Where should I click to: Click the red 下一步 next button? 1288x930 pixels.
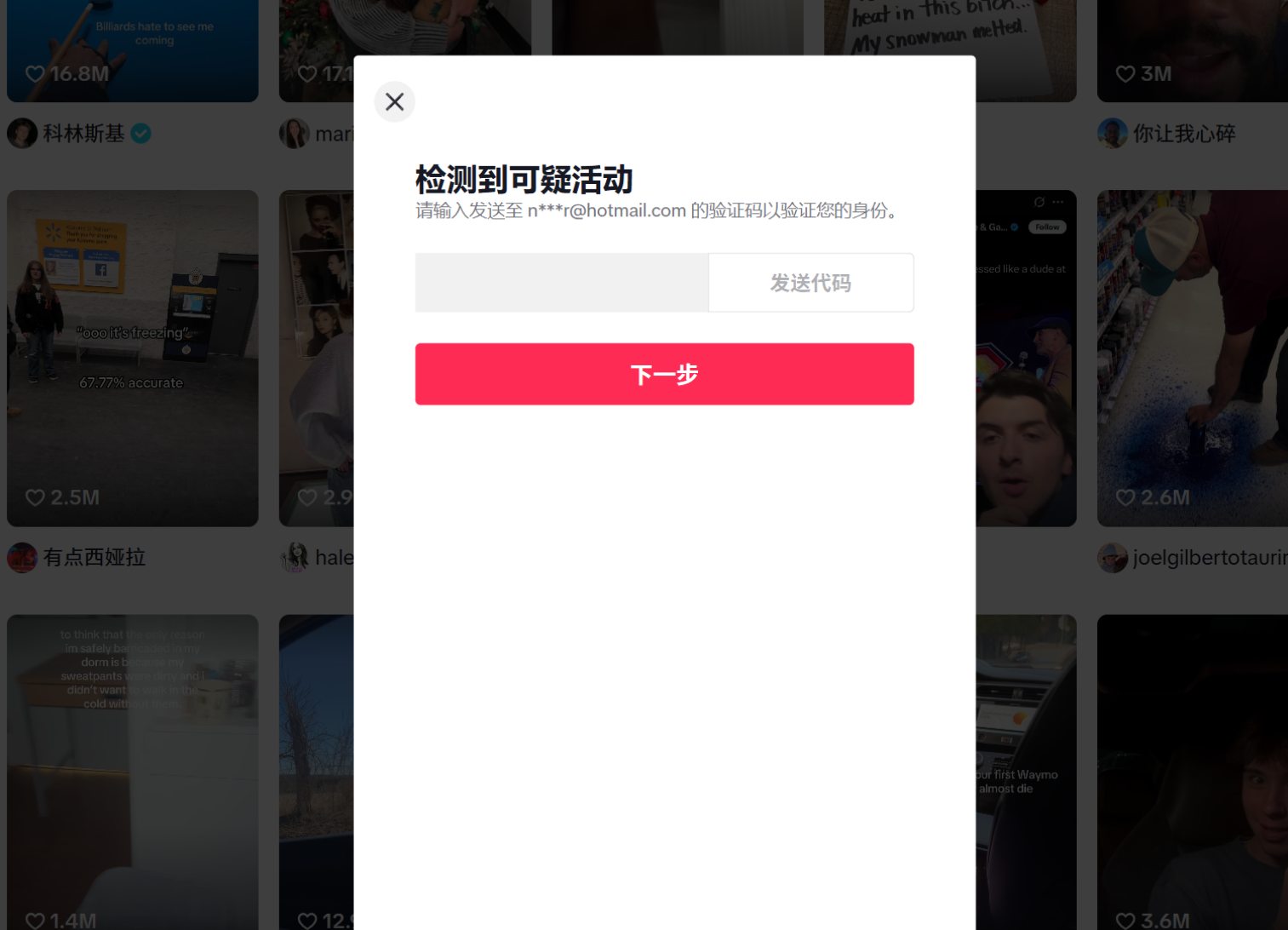point(665,374)
